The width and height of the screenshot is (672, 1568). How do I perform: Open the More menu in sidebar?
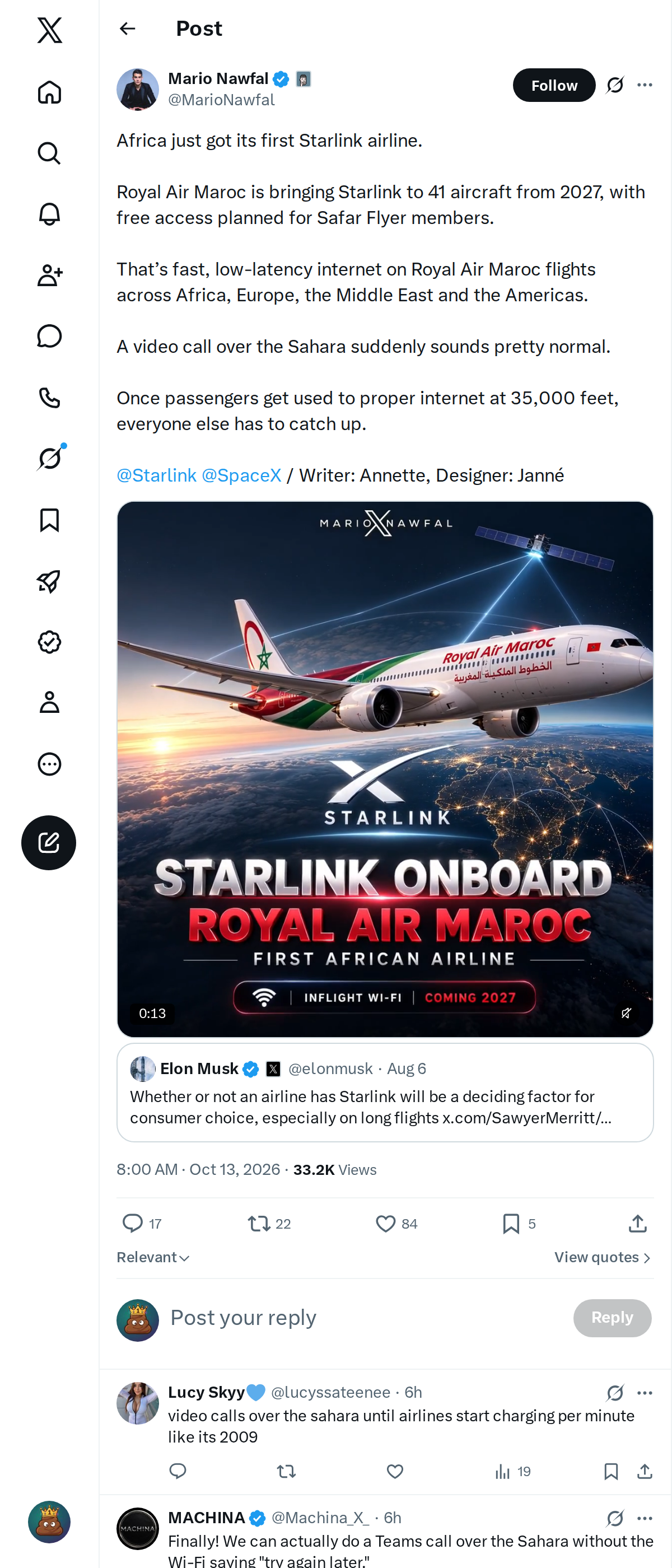tap(49, 764)
